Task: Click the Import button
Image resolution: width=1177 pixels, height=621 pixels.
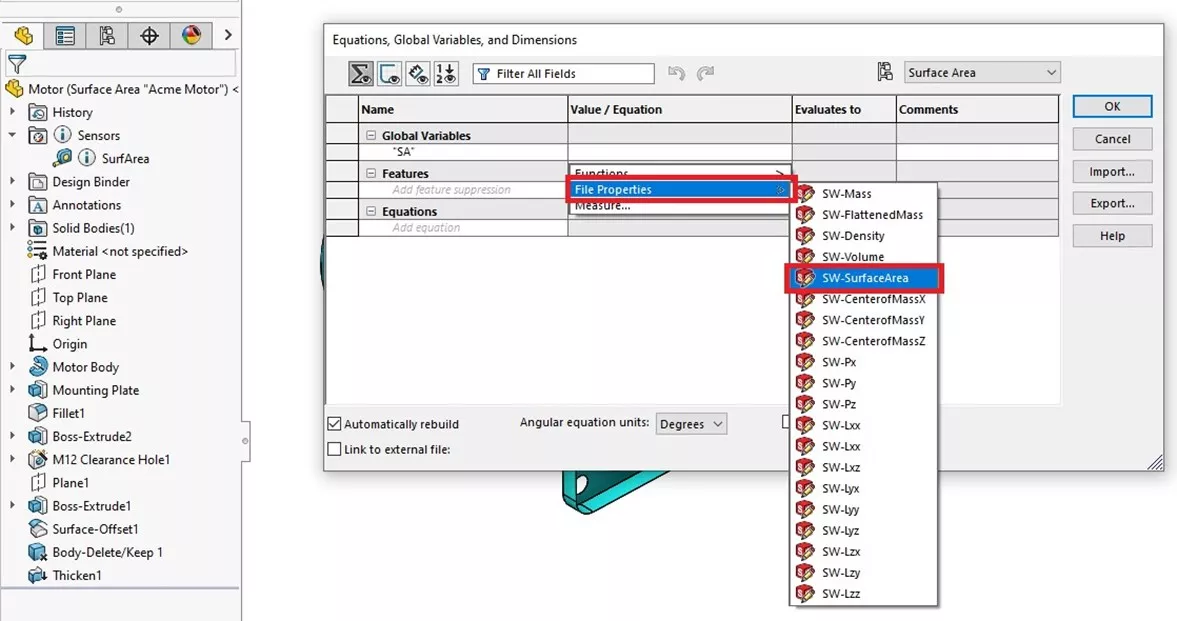Action: 1111,171
